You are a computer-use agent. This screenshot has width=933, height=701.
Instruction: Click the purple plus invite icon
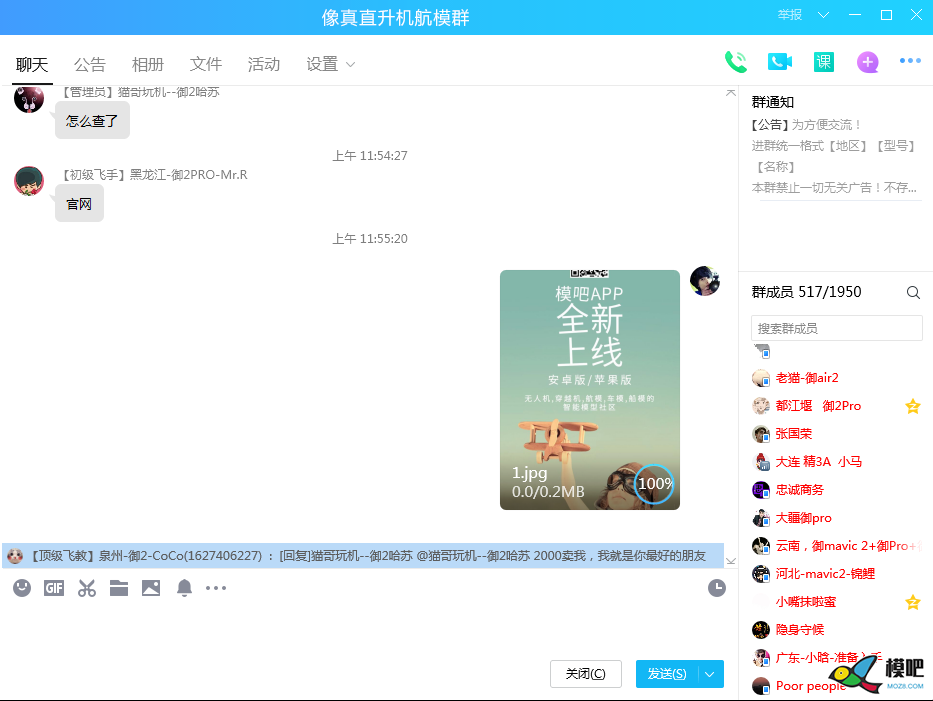coord(868,62)
